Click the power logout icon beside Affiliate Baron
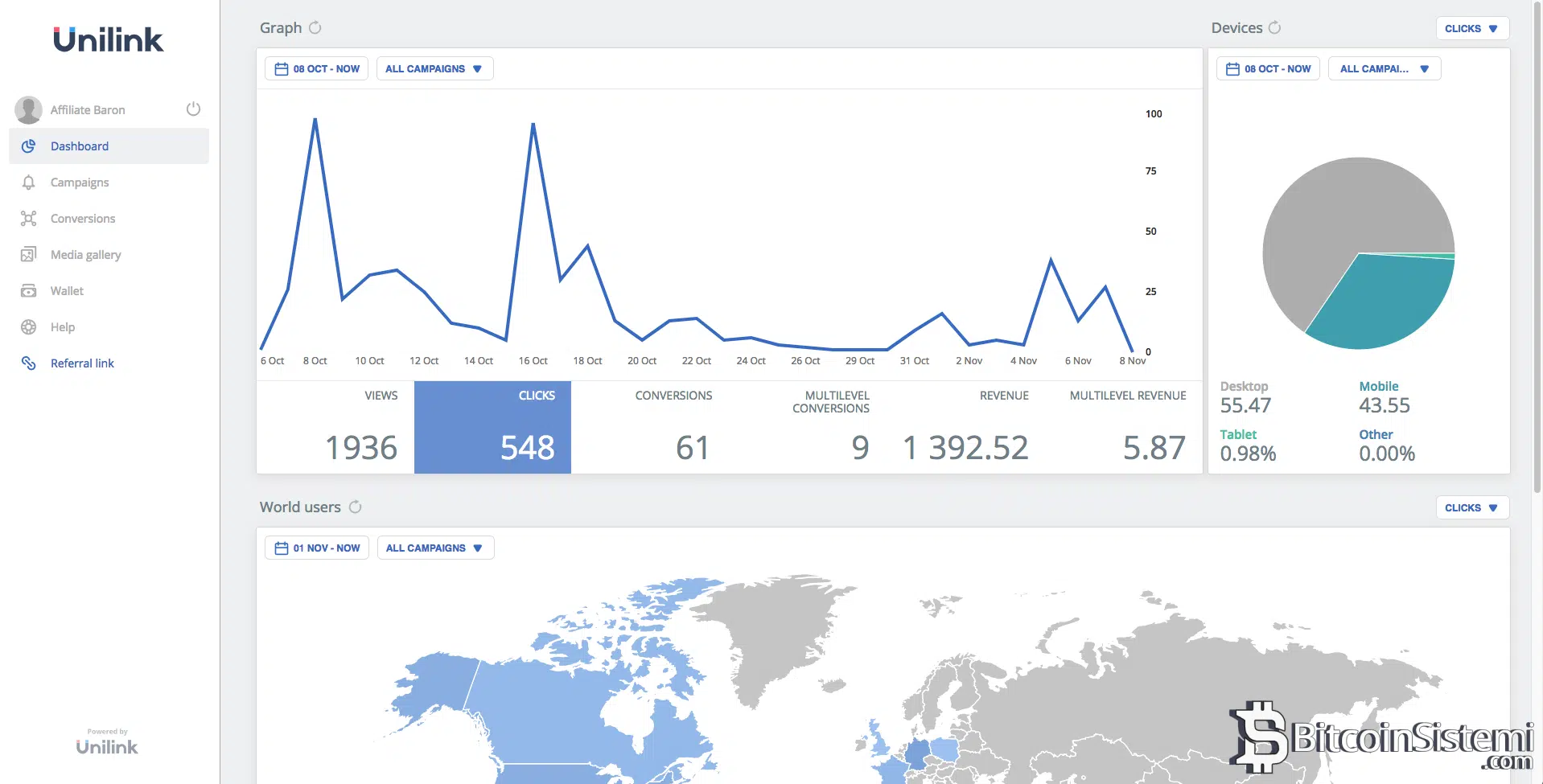Screen dimensions: 1543x784 coord(193,109)
